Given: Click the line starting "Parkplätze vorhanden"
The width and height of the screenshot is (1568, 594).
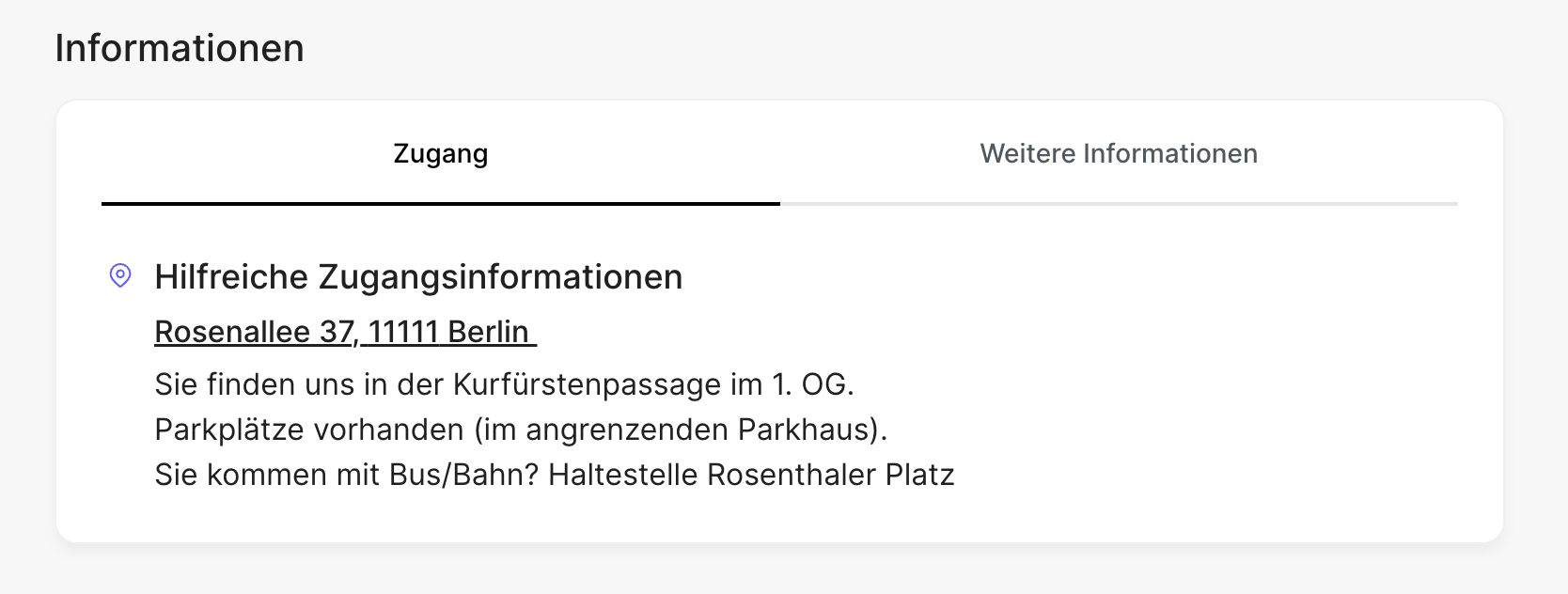Looking at the screenshot, I should (x=521, y=430).
